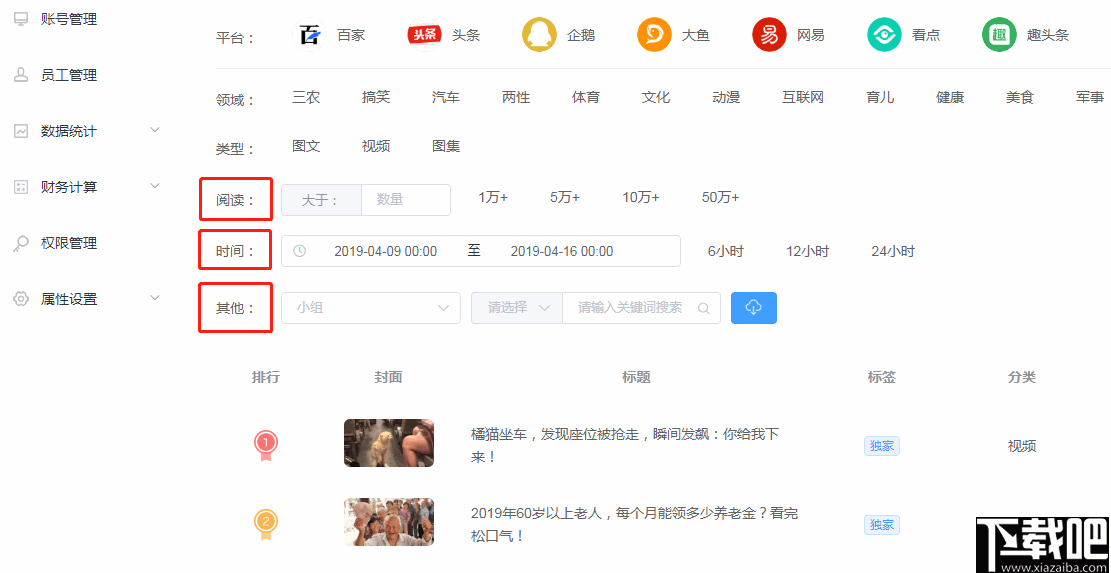Screen dimensions: 1111x573
Task: Select 图集 content type
Action: [446, 147]
